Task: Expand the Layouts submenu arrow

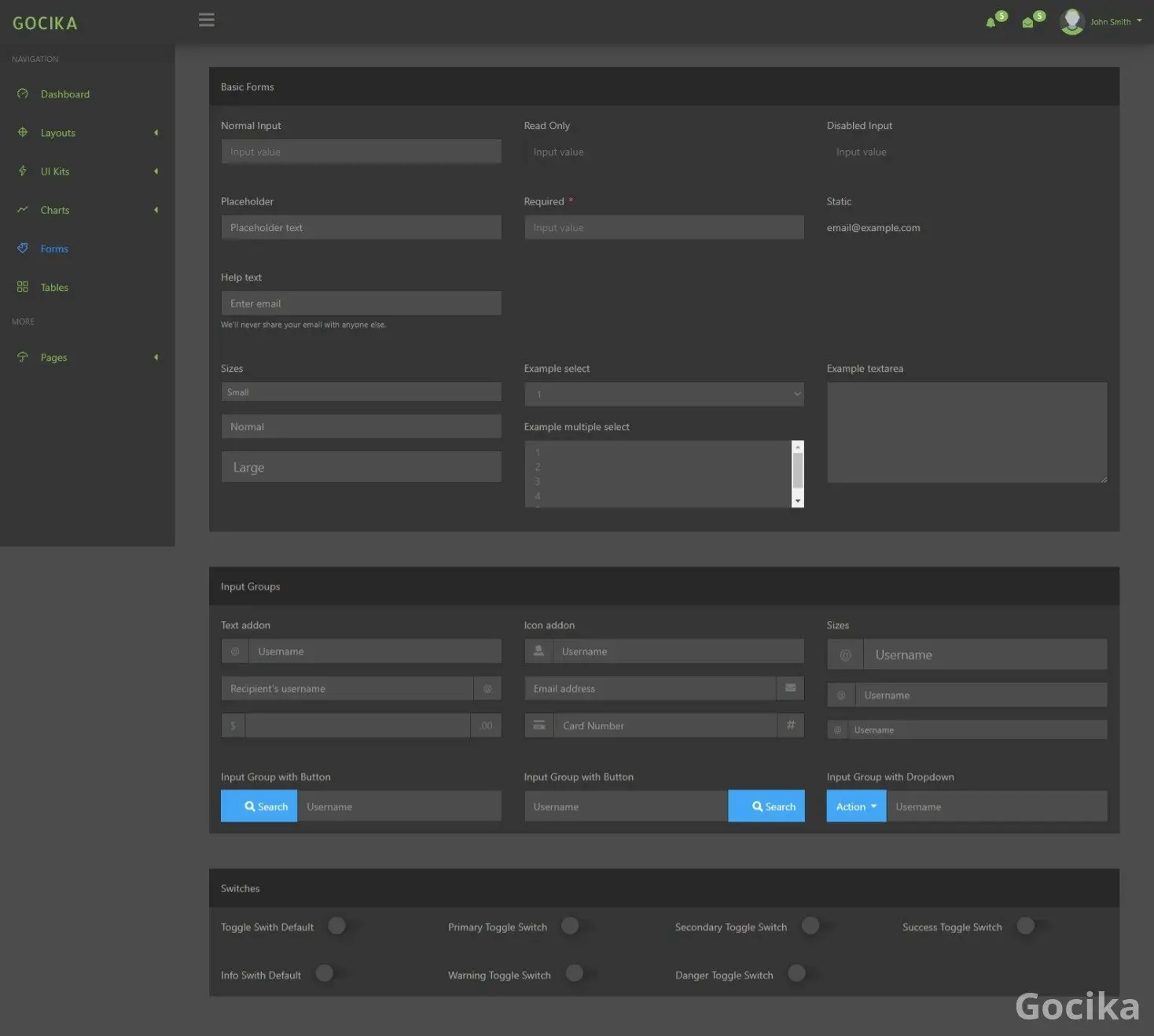Action: tap(156, 133)
